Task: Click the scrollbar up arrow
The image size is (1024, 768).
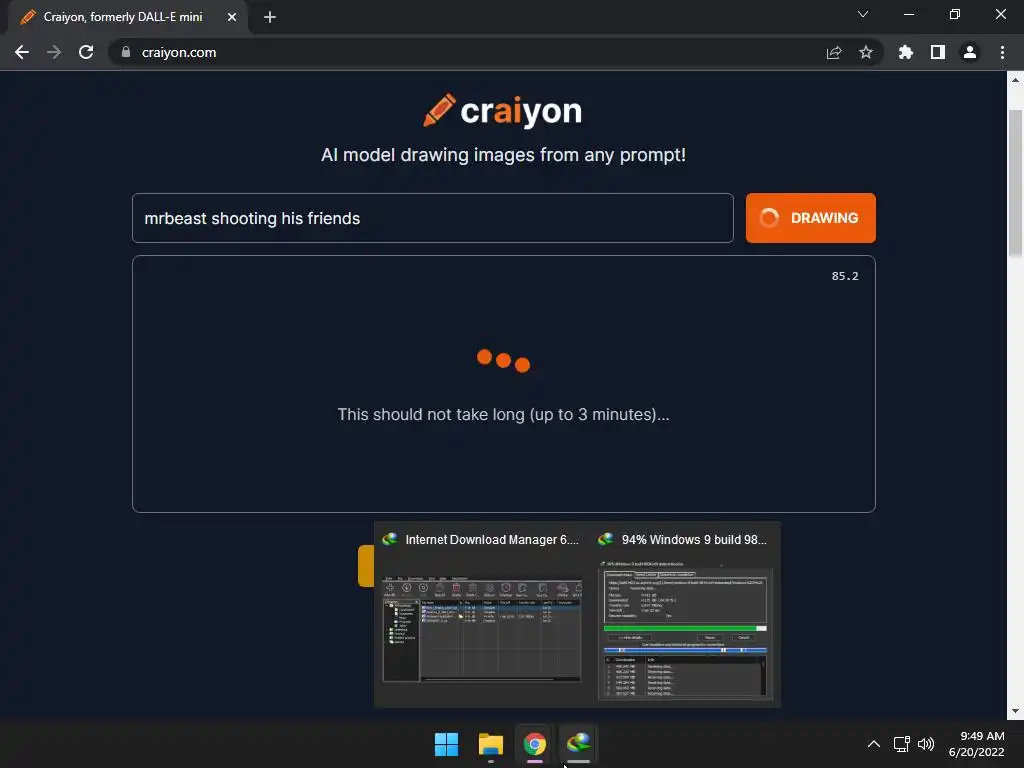Action: click(1015, 79)
